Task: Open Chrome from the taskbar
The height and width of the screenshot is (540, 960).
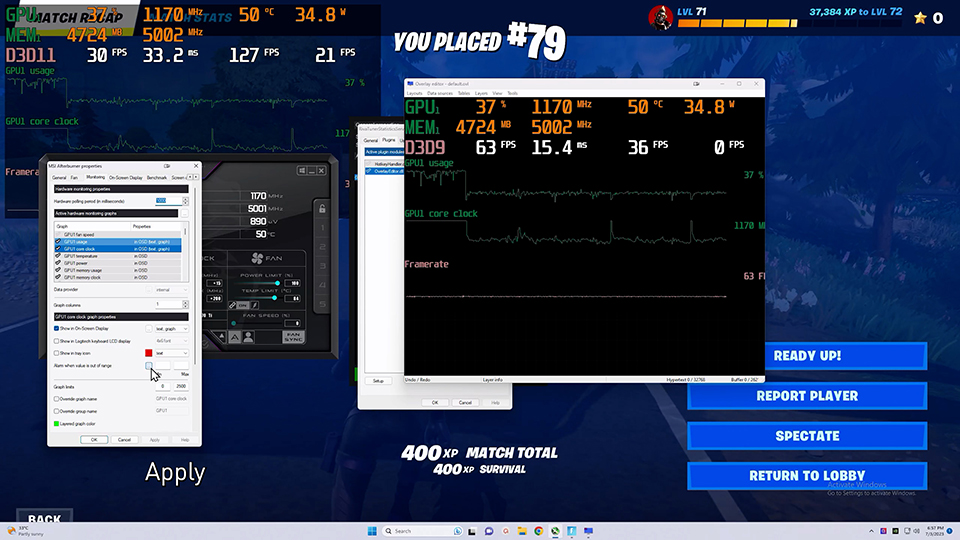Action: click(x=538, y=531)
